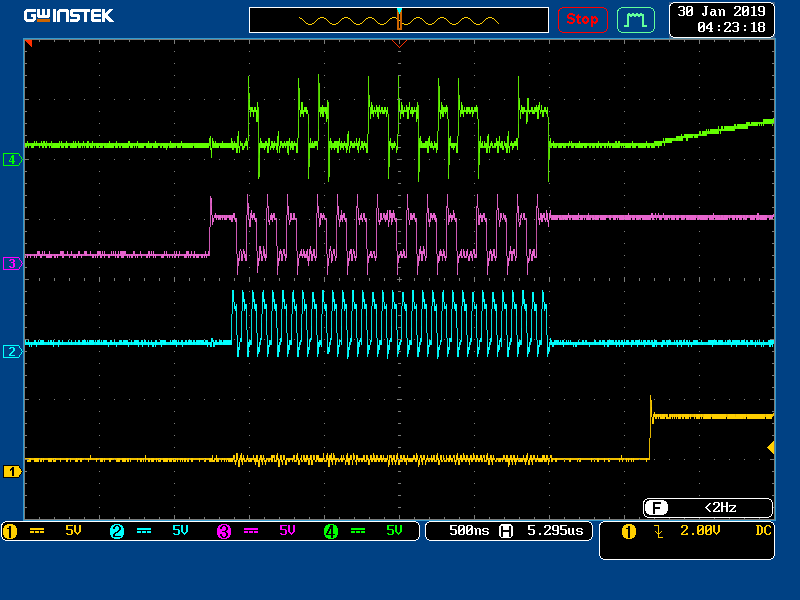Click the channel 4 ground marker
Viewport: 800px width, 600px height.
point(12,160)
